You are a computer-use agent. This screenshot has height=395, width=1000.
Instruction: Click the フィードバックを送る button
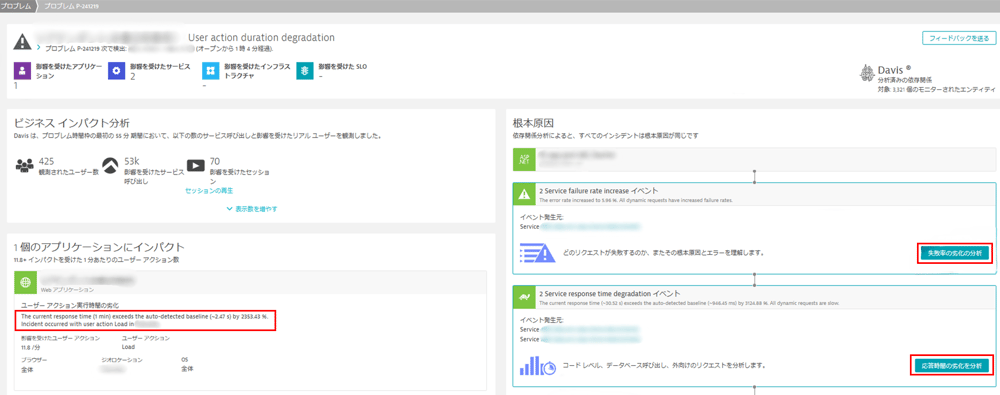pyautogui.click(x=959, y=38)
